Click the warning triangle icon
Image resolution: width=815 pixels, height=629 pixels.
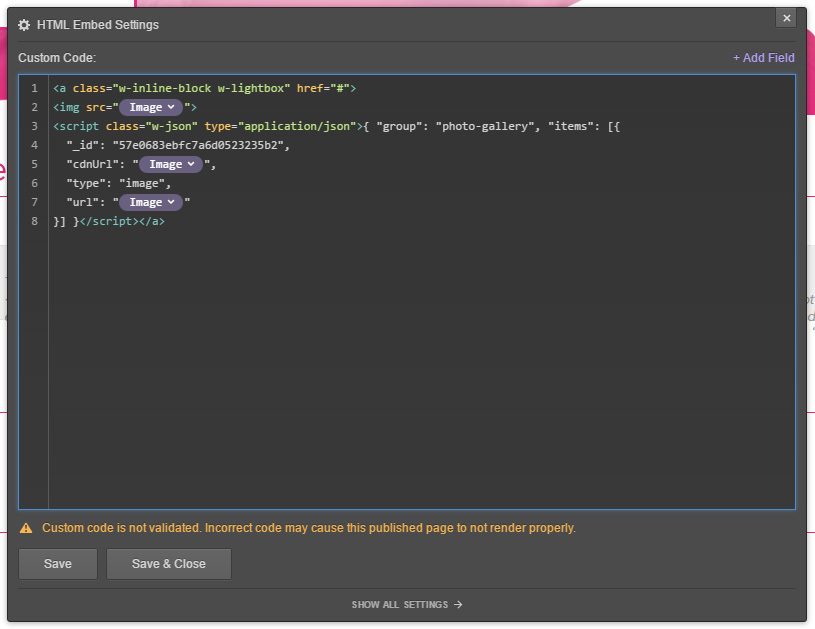tap(26, 528)
